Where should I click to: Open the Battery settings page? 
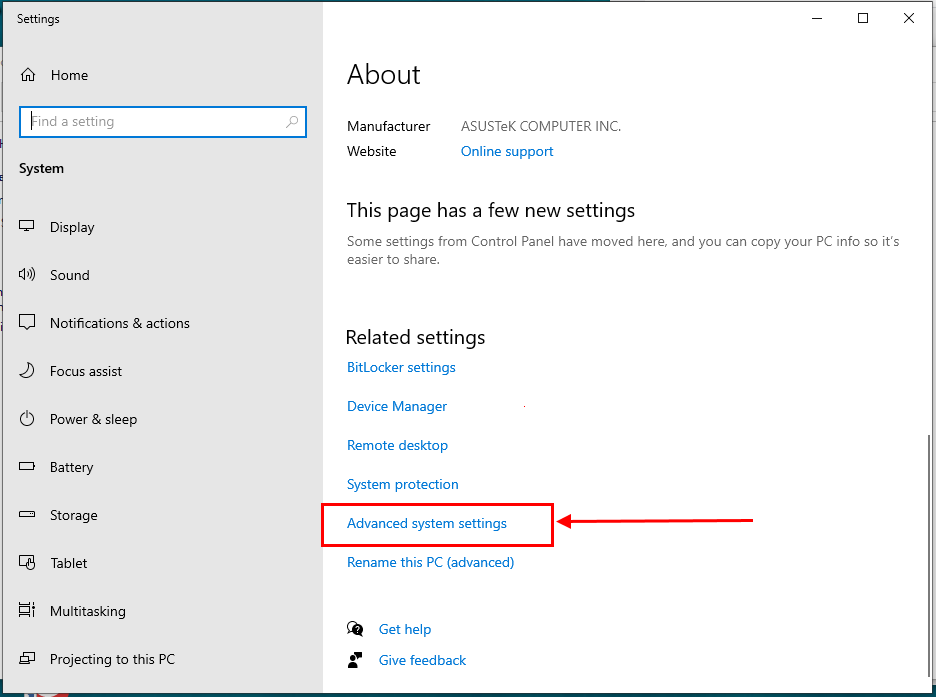[72, 467]
